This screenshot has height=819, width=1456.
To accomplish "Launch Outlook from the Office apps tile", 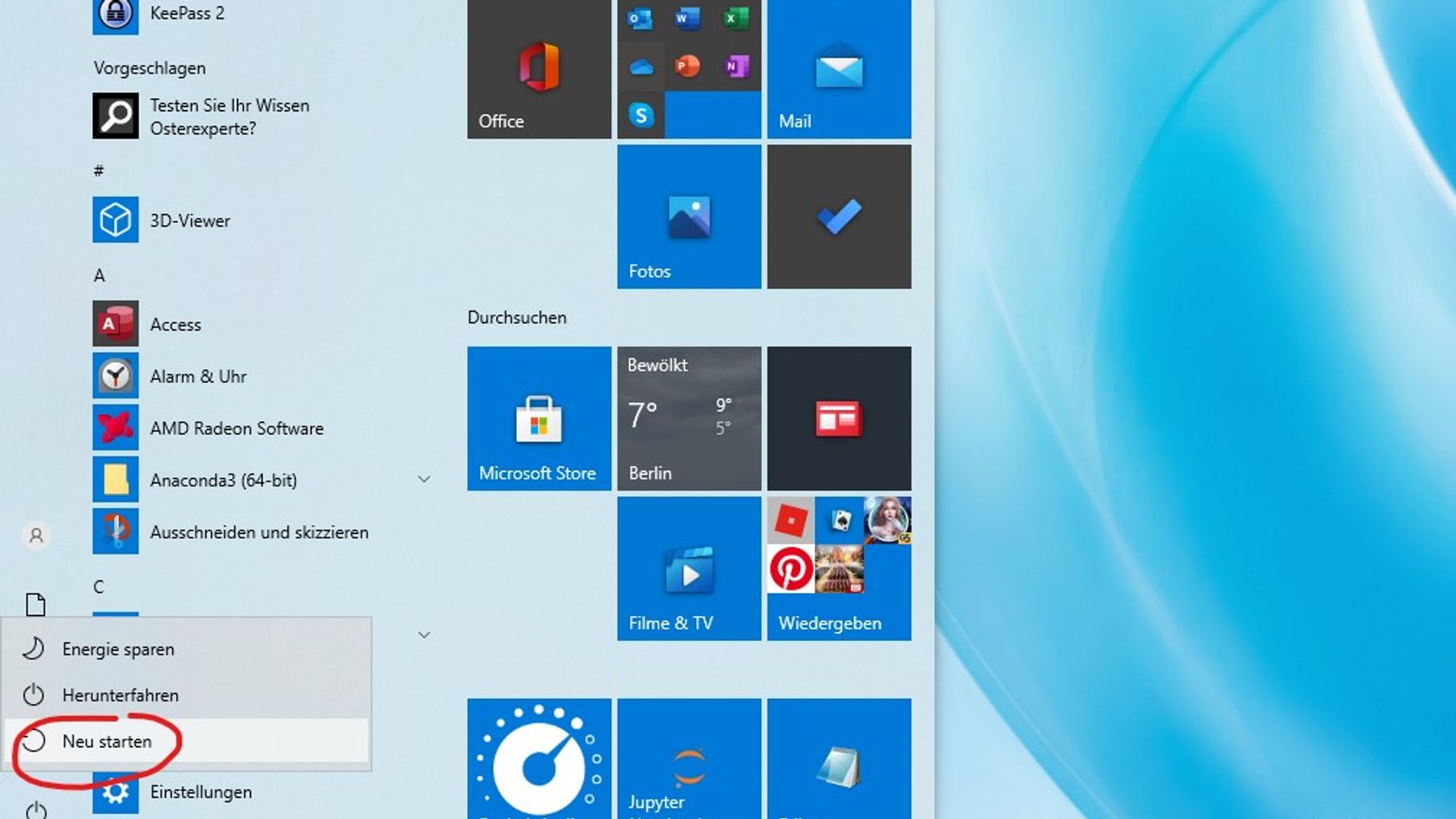I will [641, 19].
